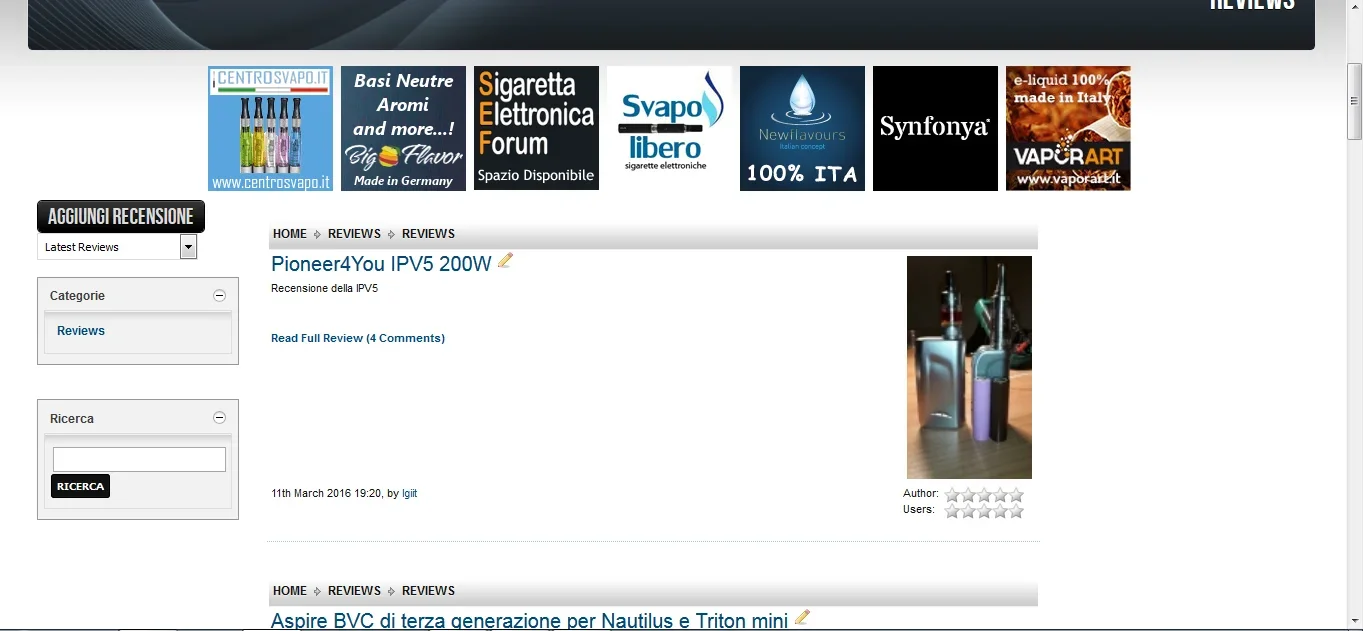Click the Aggiungi Recensione button
The image size is (1363, 631).
coord(121,216)
